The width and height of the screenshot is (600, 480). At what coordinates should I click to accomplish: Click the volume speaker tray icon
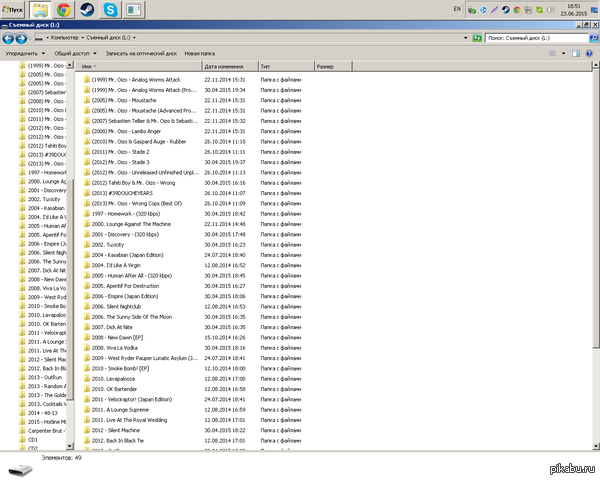tap(551, 10)
